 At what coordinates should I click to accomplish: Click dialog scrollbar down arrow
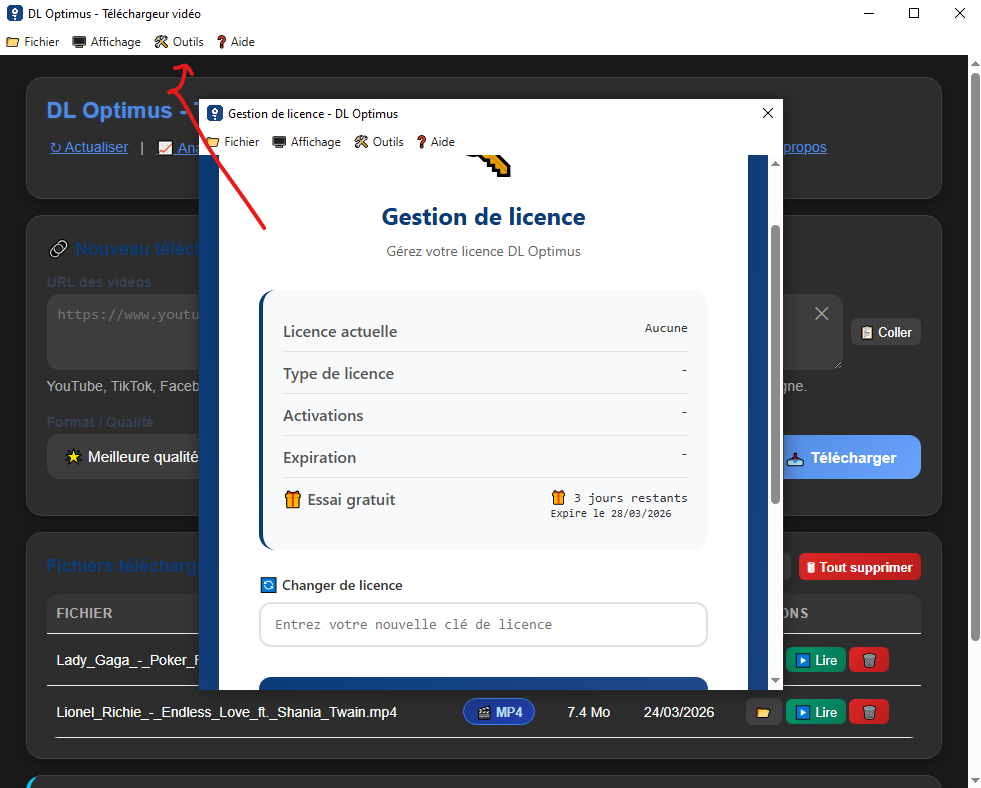775,680
